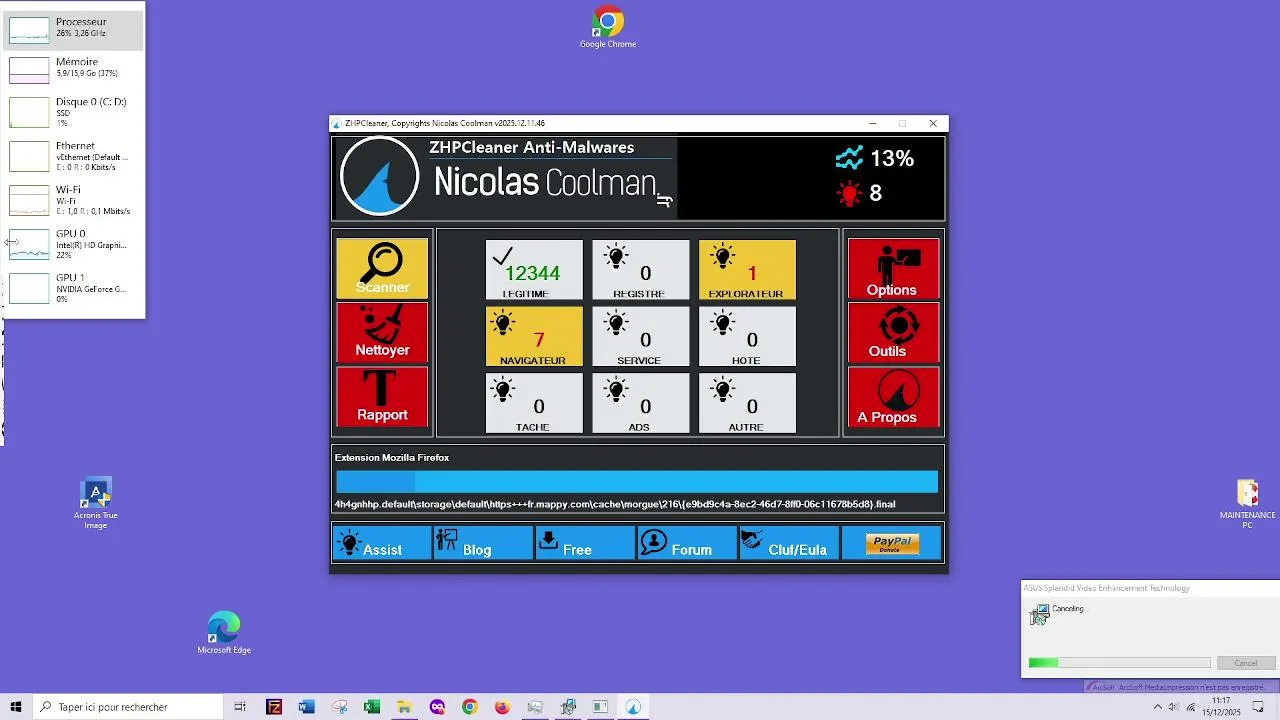Select the ADS result tile
This screenshot has width=1280, height=720.
pos(640,403)
